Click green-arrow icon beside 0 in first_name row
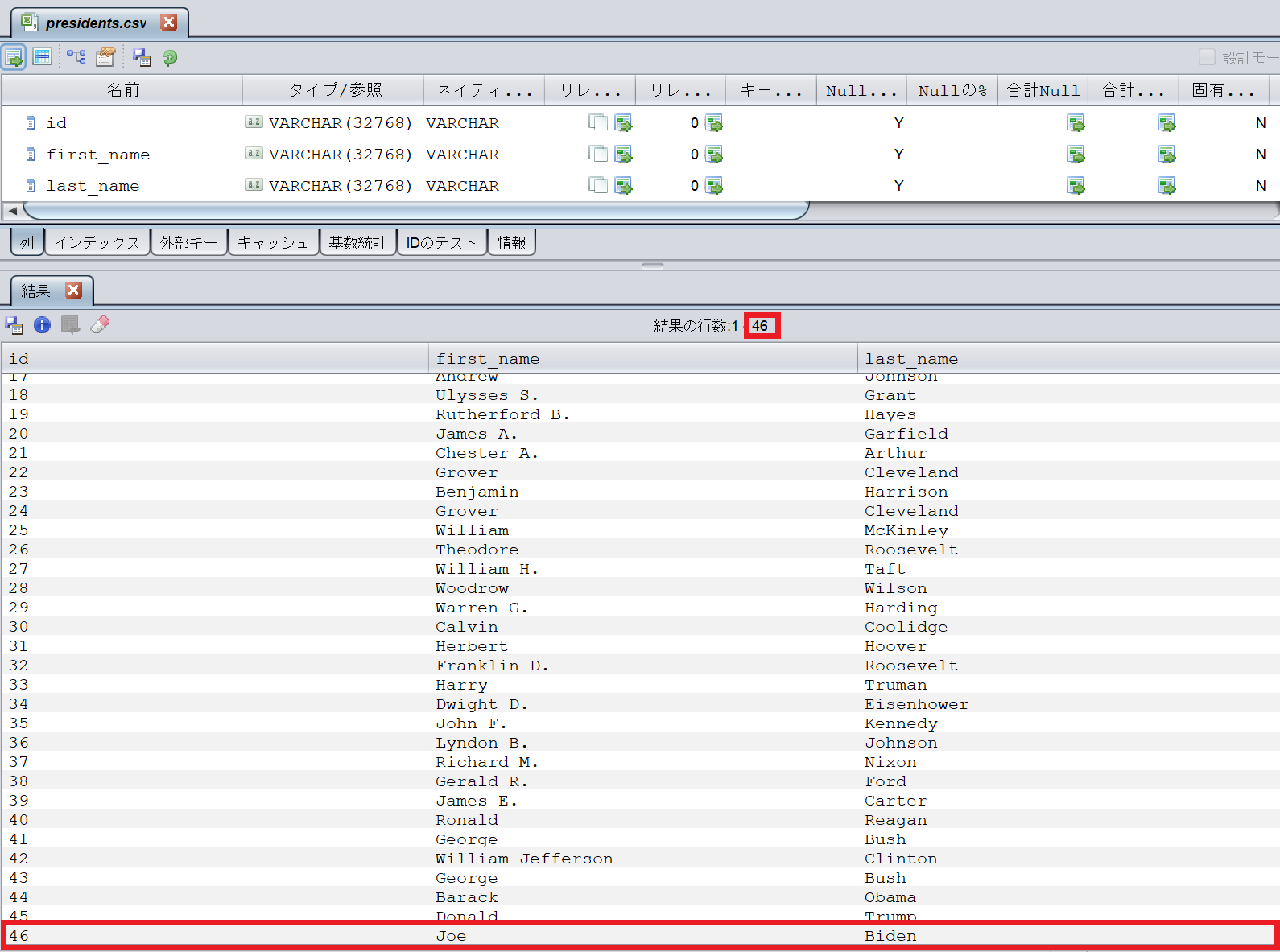The image size is (1280, 952). coord(714,155)
